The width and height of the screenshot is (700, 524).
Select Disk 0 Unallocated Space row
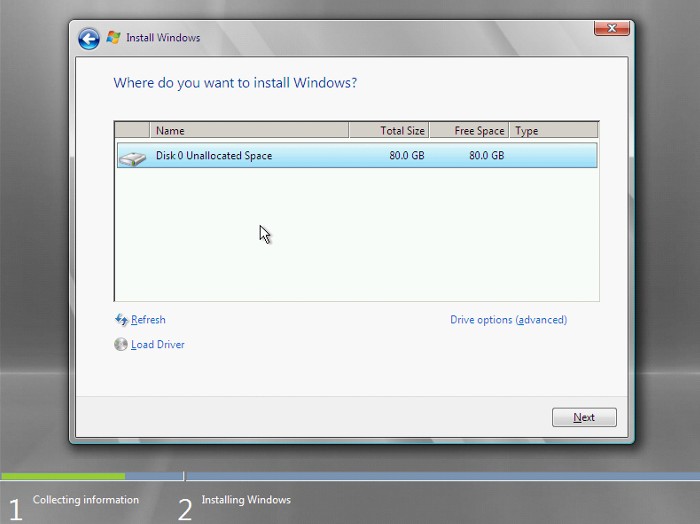[357, 155]
